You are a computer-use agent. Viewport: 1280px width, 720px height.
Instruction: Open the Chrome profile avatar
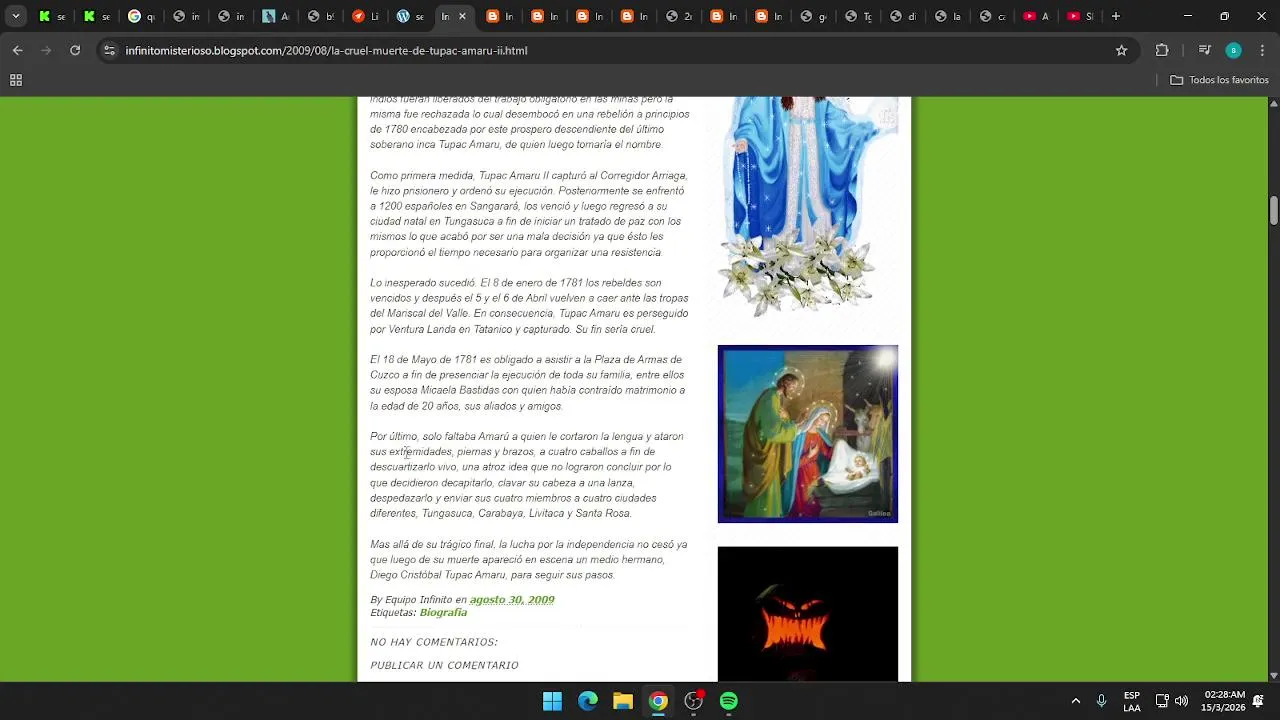(x=1234, y=50)
